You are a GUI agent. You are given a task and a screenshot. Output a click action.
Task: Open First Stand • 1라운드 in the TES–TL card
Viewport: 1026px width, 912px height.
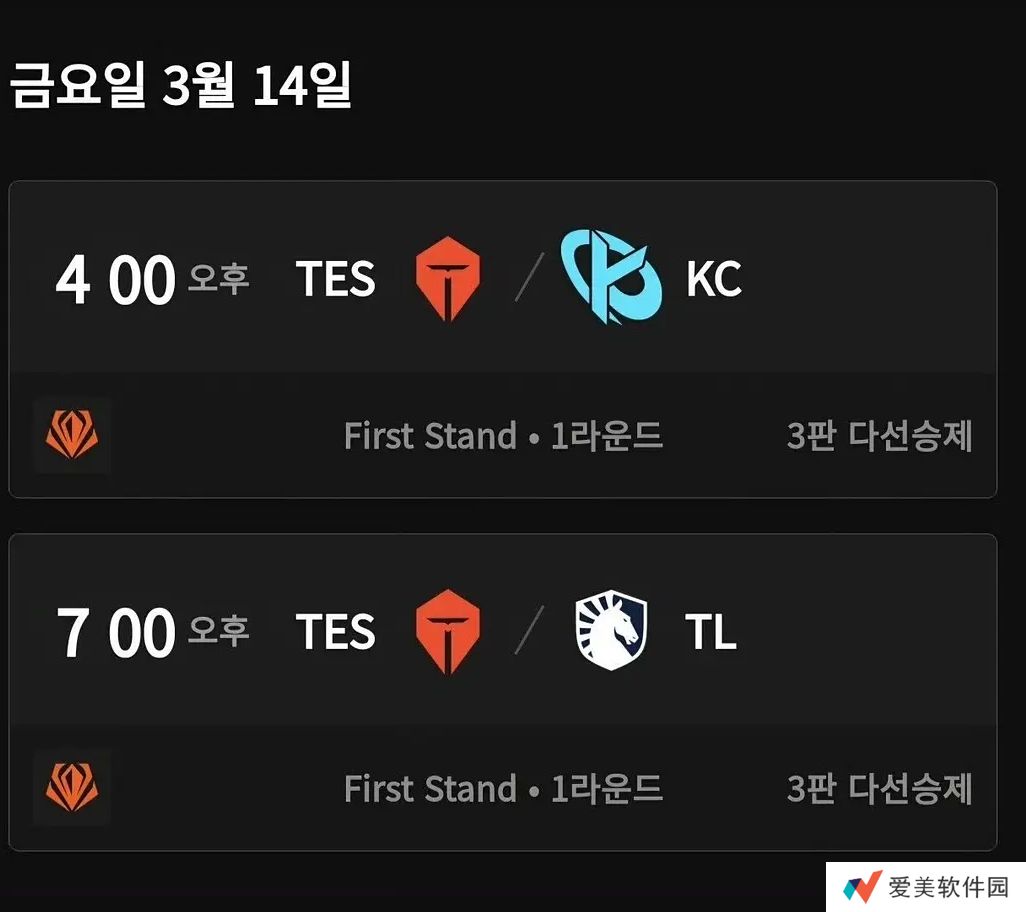pyautogui.click(x=503, y=788)
